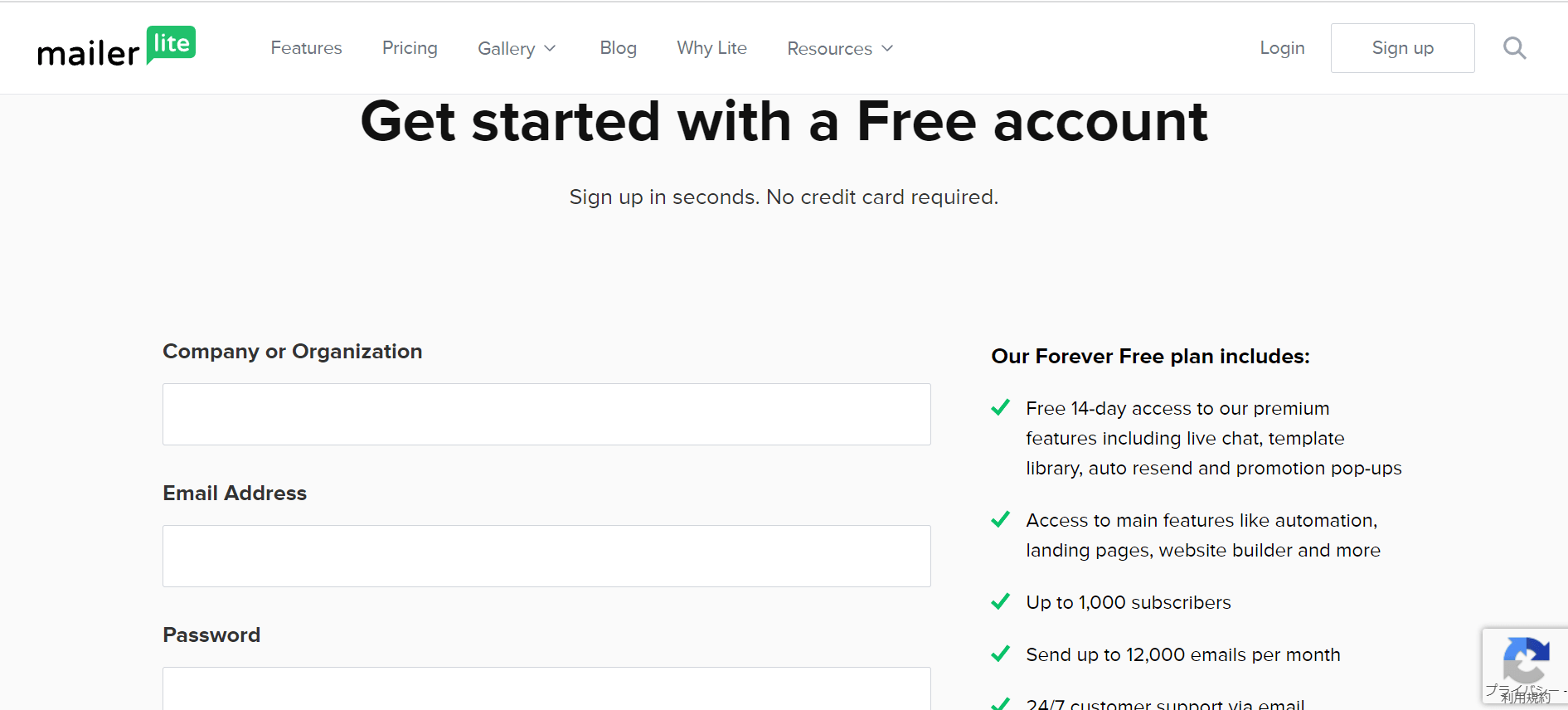Image resolution: width=1568 pixels, height=710 pixels.
Task: Click the chevron arrow next to Gallery
Action: (550, 48)
